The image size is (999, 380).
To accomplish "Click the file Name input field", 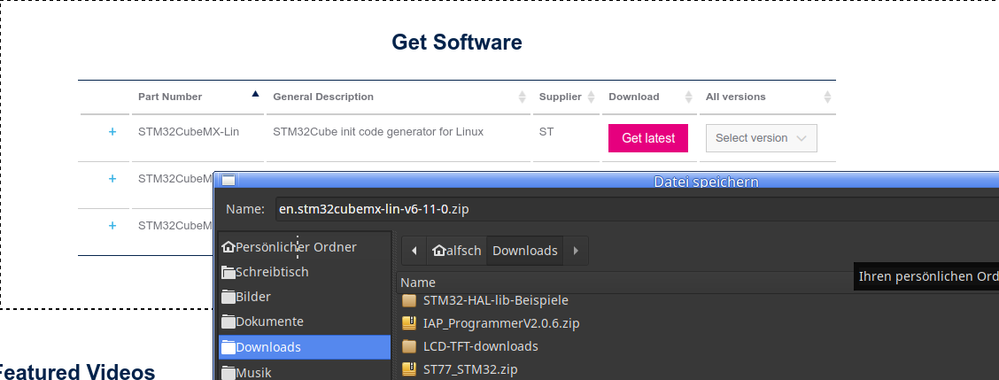I will point(637,208).
